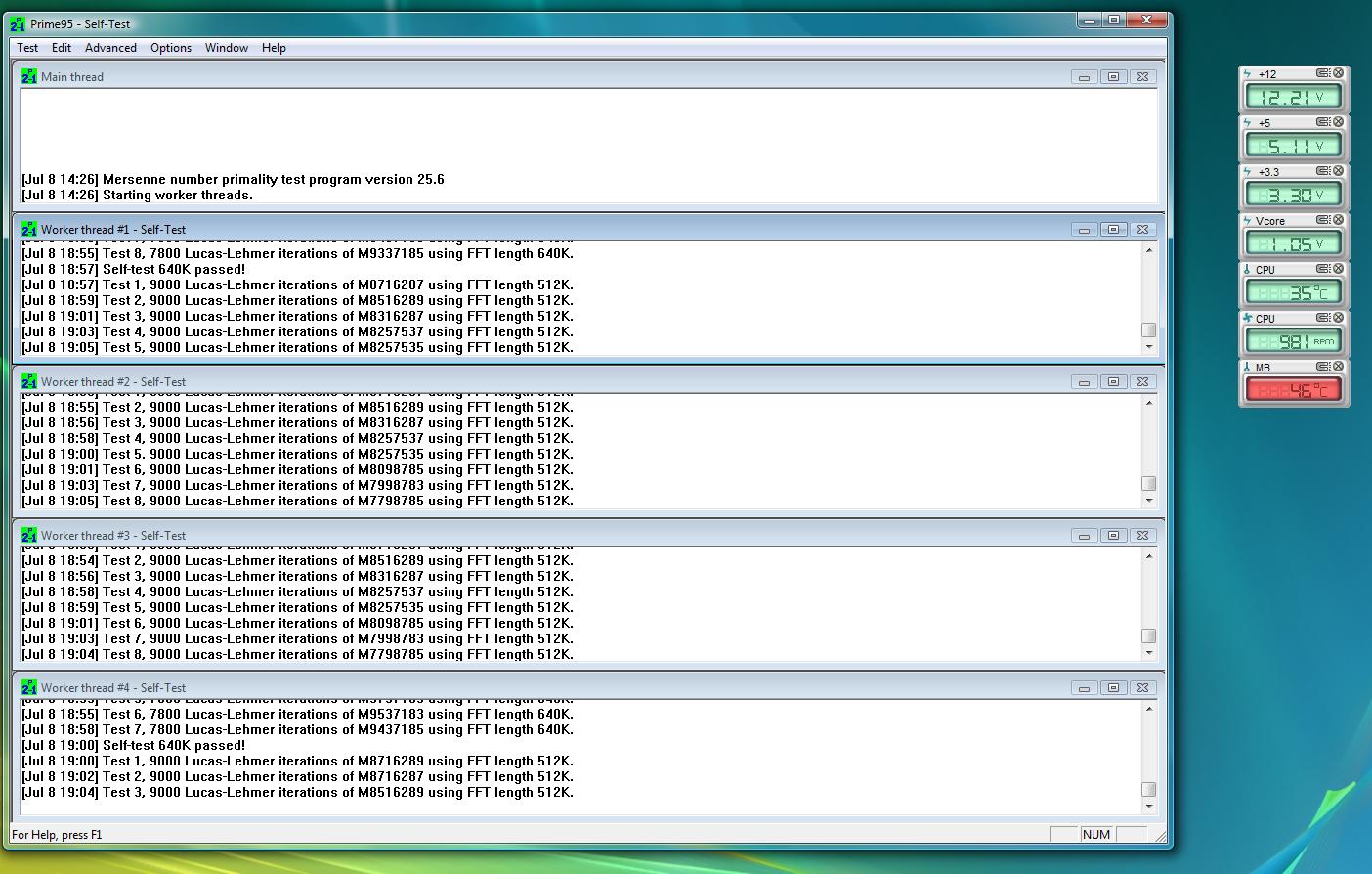The image size is (1372, 874).
Task: Click the scroll-up arrow in Worker thread #3
Action: point(1149,556)
